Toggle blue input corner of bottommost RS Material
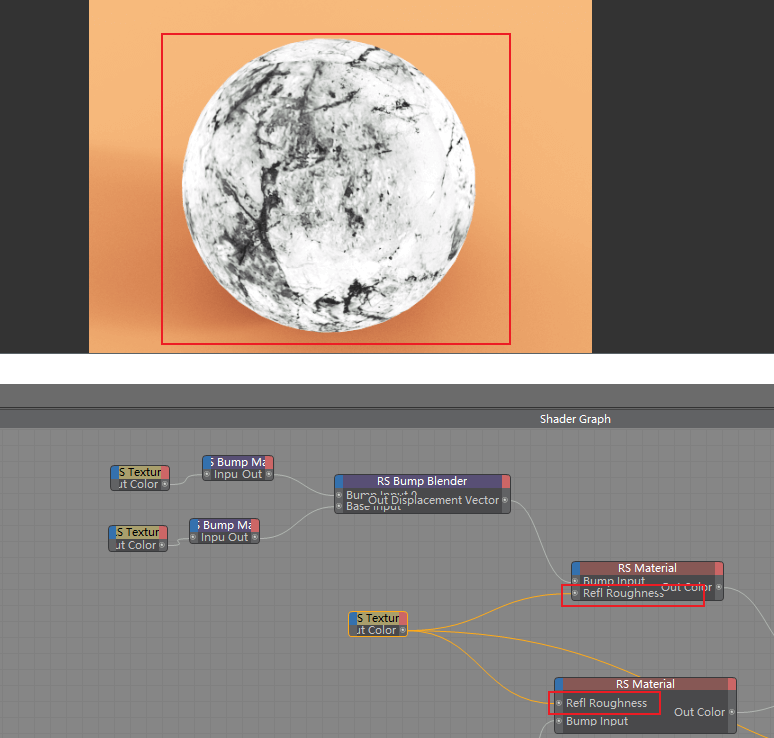The width and height of the screenshot is (774, 738). point(559,684)
